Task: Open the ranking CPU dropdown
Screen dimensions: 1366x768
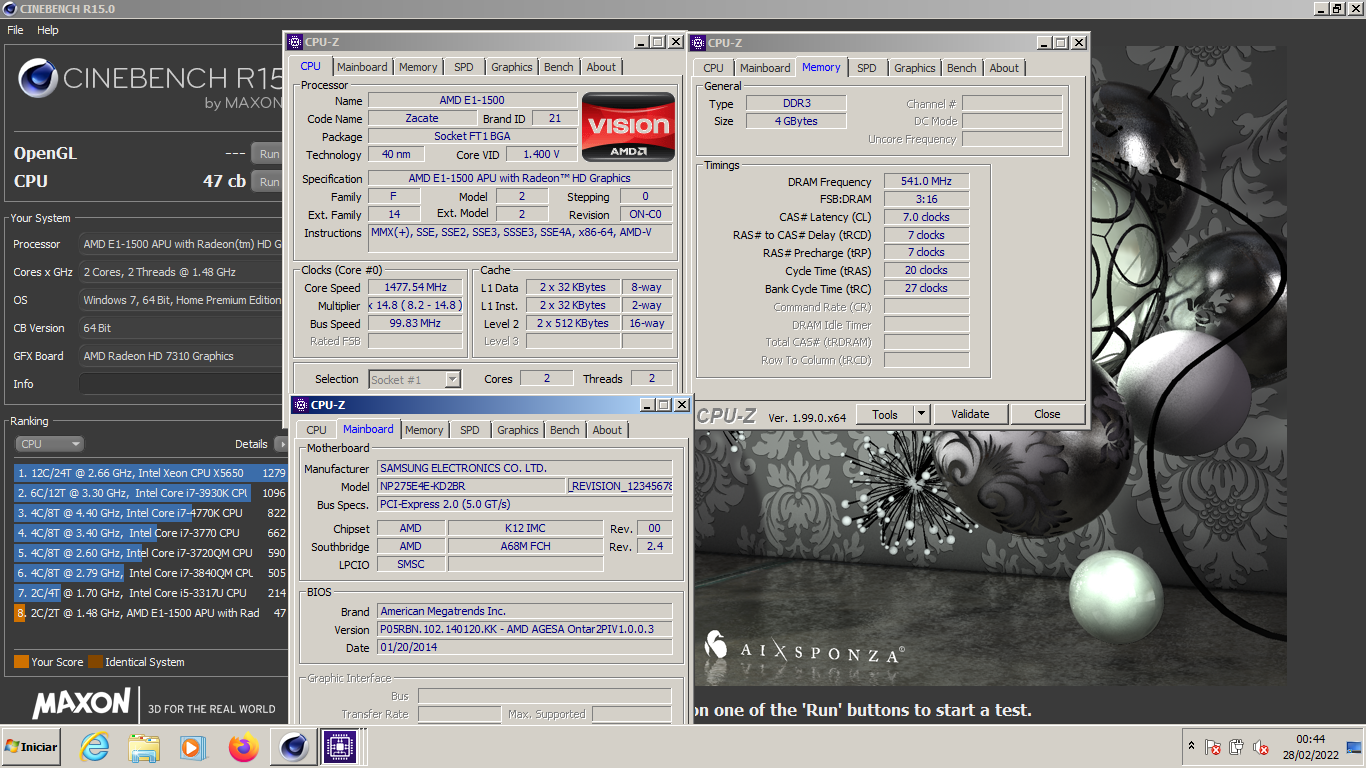Action: pyautogui.click(x=49, y=444)
